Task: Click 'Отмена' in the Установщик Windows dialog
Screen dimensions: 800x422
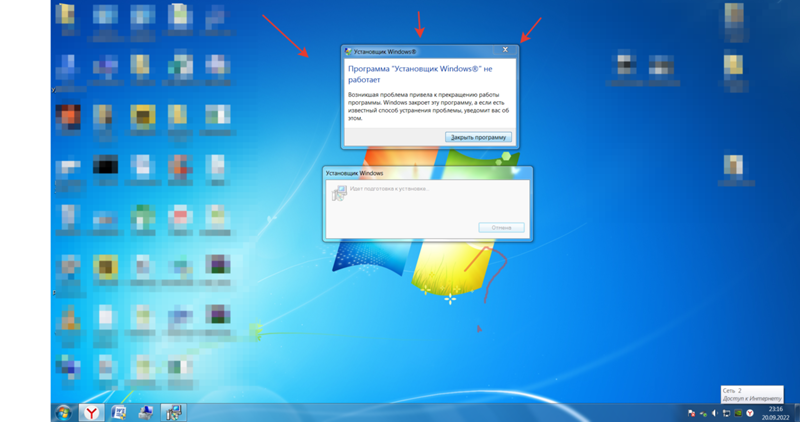Action: (x=501, y=228)
